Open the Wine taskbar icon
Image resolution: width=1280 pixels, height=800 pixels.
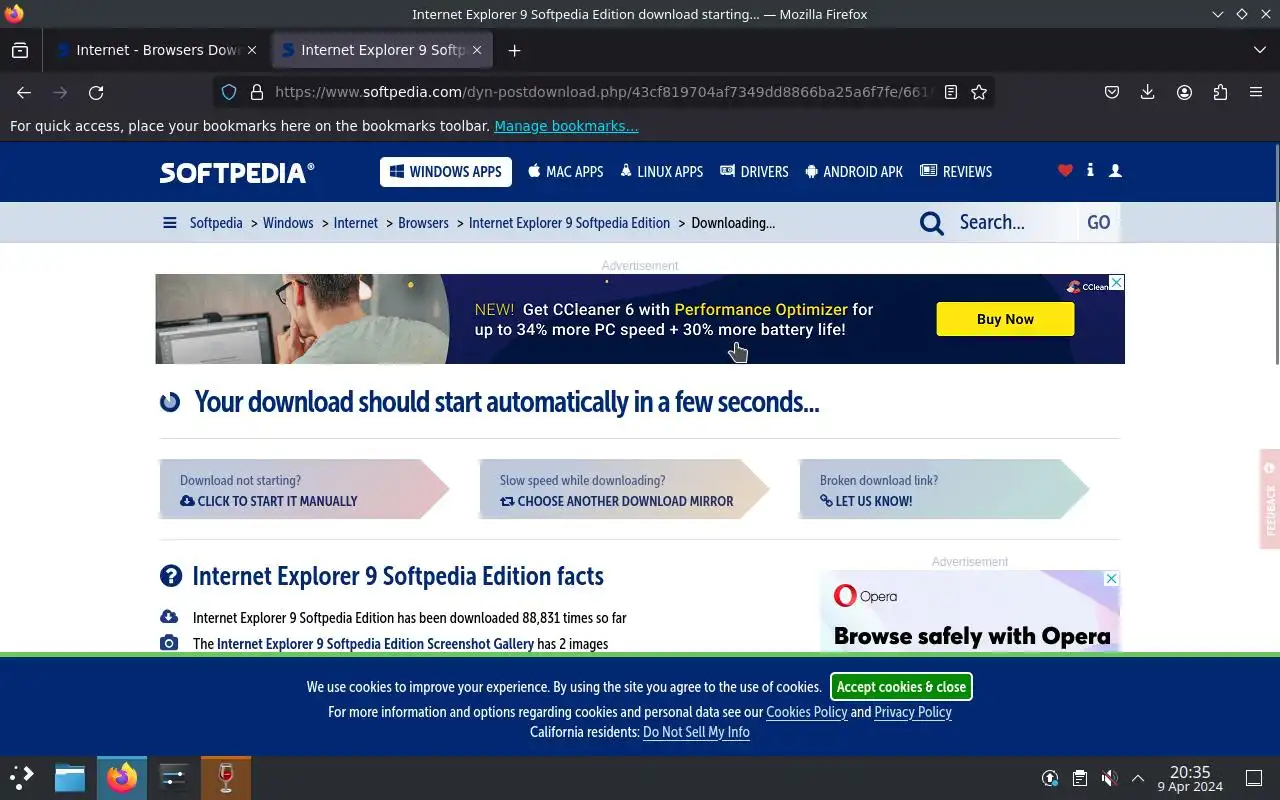pos(226,778)
